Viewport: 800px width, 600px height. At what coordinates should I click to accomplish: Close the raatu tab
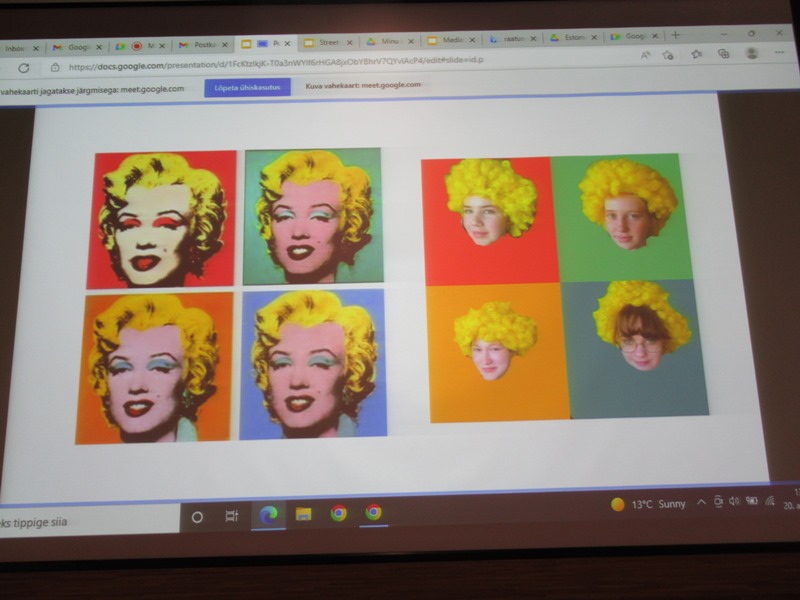coord(533,38)
